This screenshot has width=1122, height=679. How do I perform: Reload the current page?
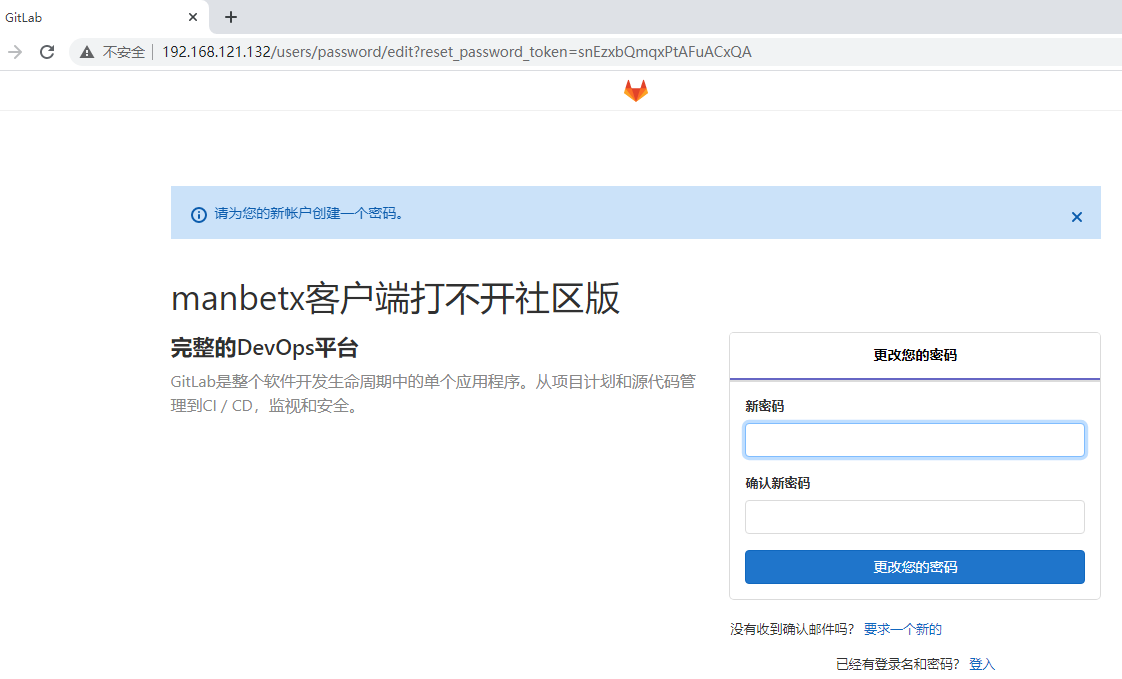[47, 52]
